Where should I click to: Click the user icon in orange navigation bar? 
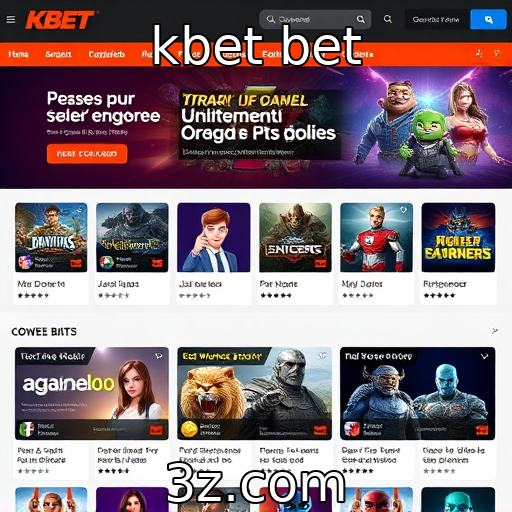479,53
